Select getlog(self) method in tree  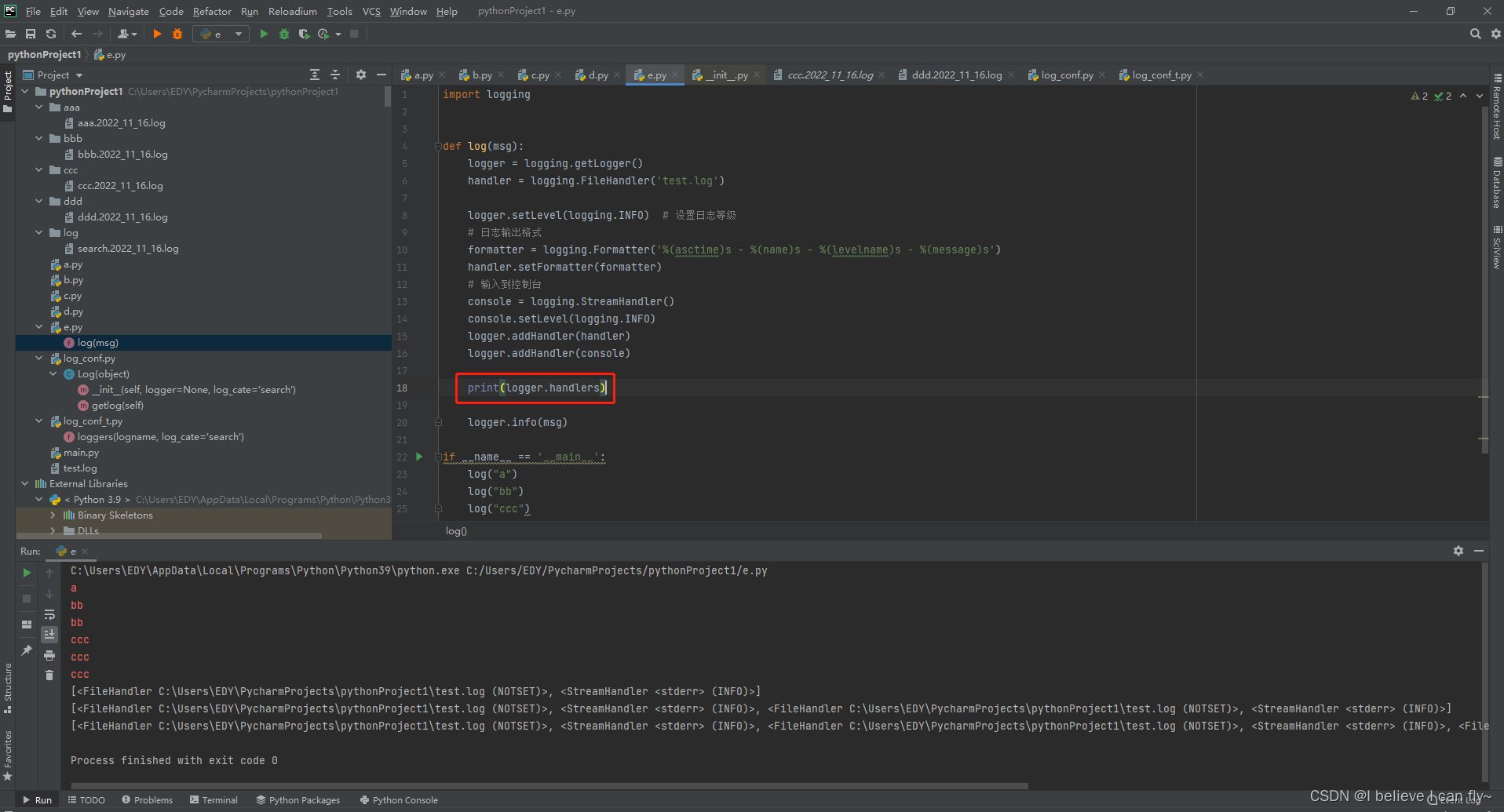118,406
